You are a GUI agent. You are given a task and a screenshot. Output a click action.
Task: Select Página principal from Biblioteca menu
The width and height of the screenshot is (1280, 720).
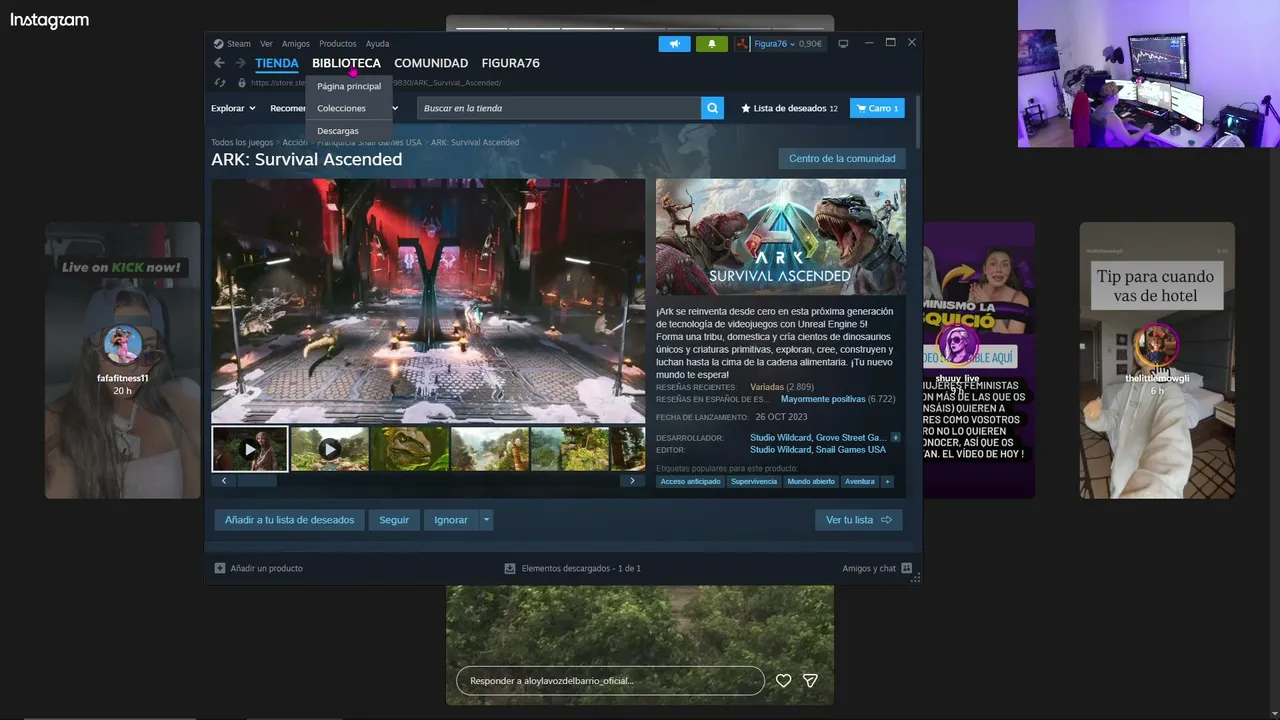[349, 86]
